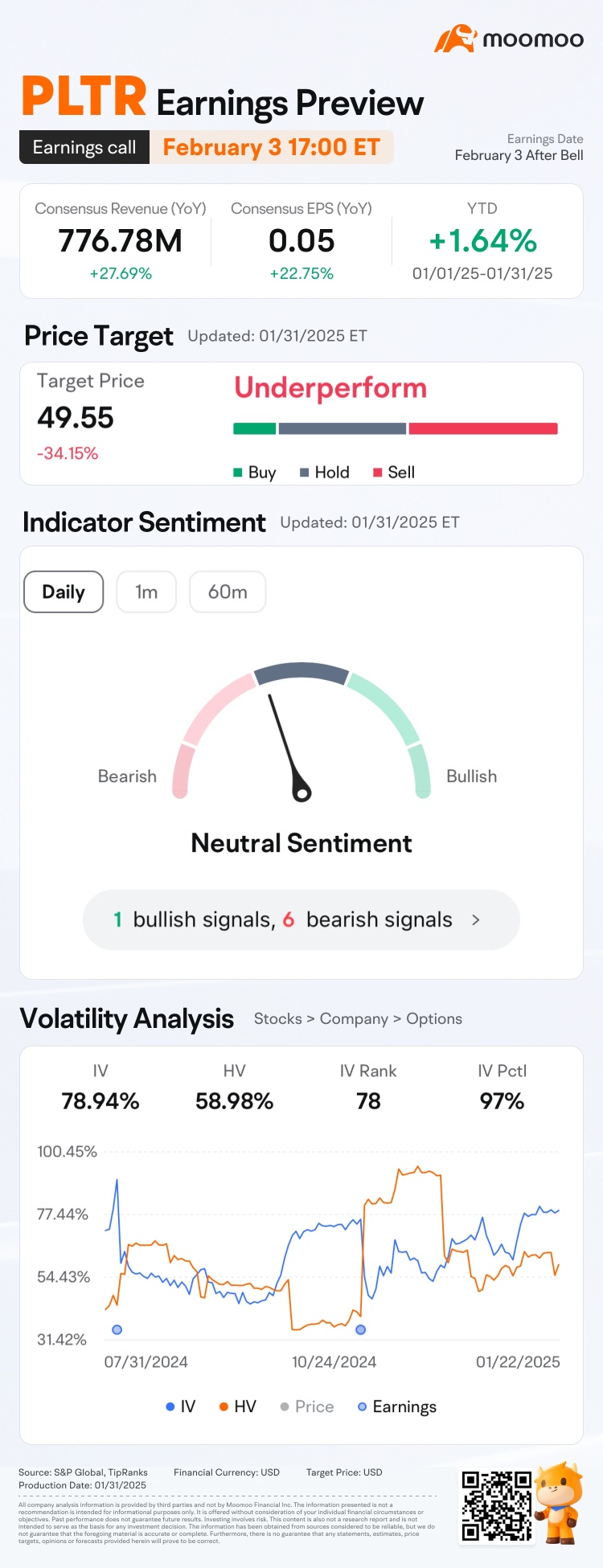
Task: Click the red Sell segment of rating bar
Action: coord(483,428)
